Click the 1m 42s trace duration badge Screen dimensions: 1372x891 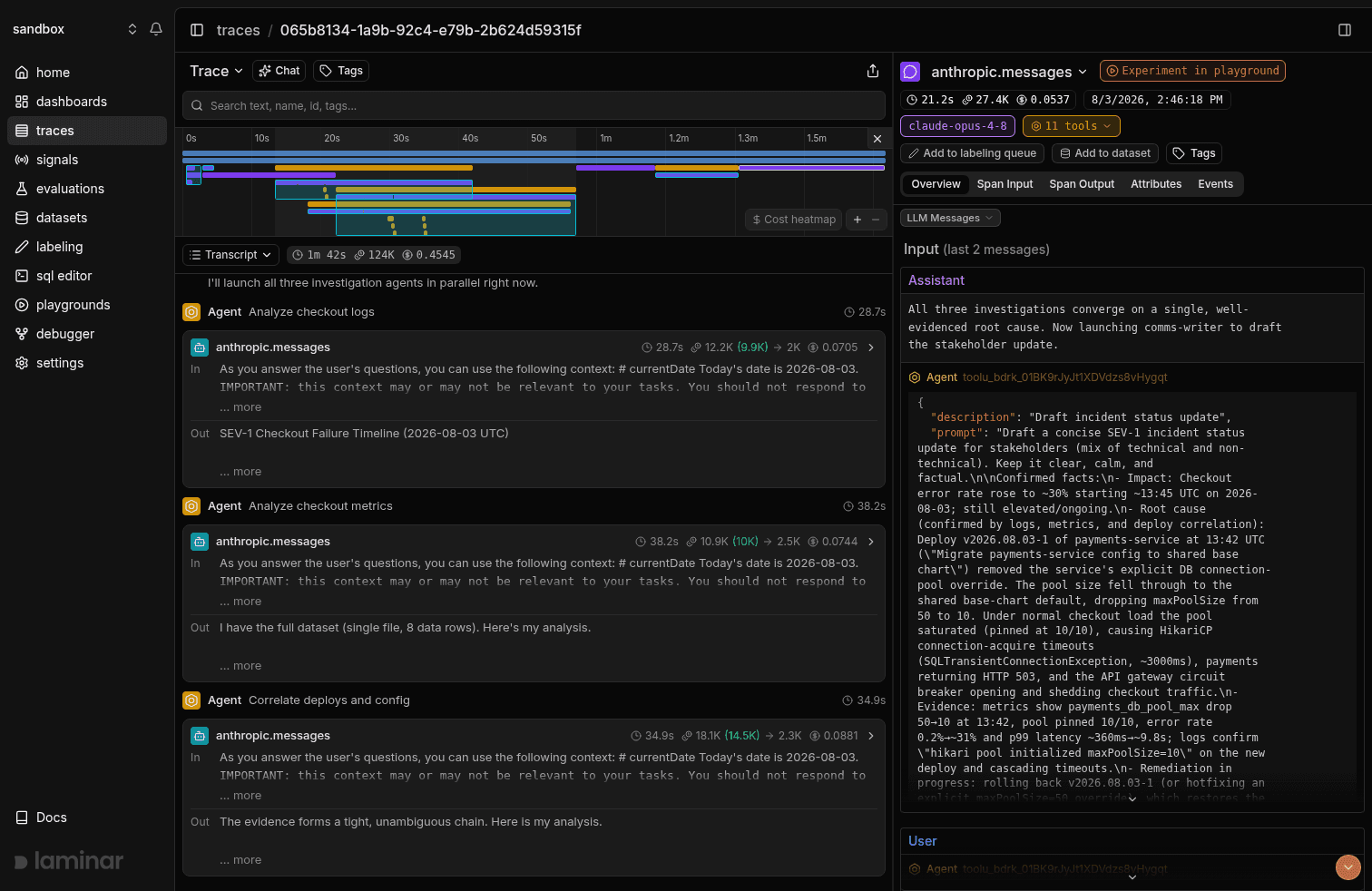tap(318, 255)
